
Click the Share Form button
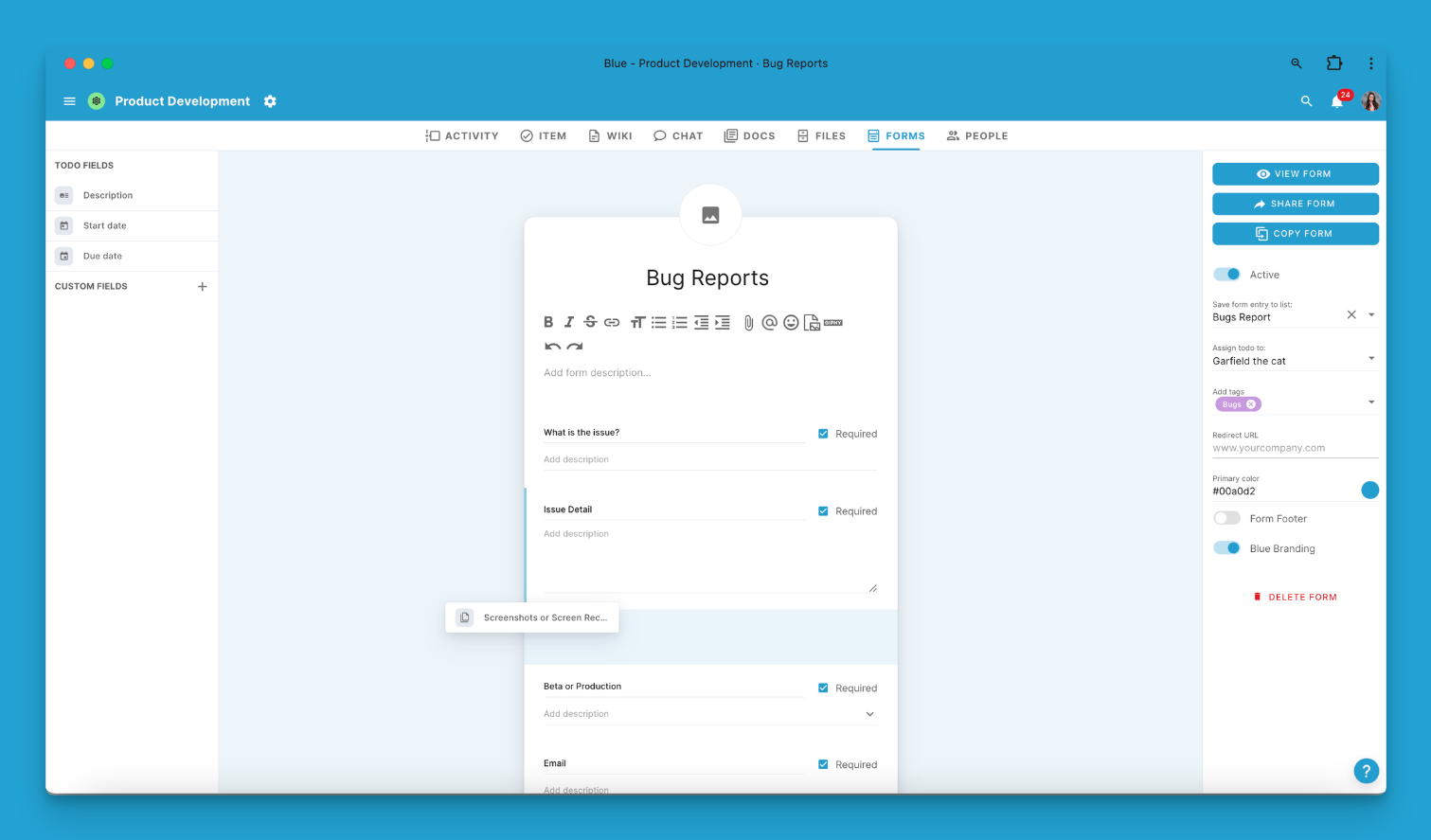point(1295,204)
